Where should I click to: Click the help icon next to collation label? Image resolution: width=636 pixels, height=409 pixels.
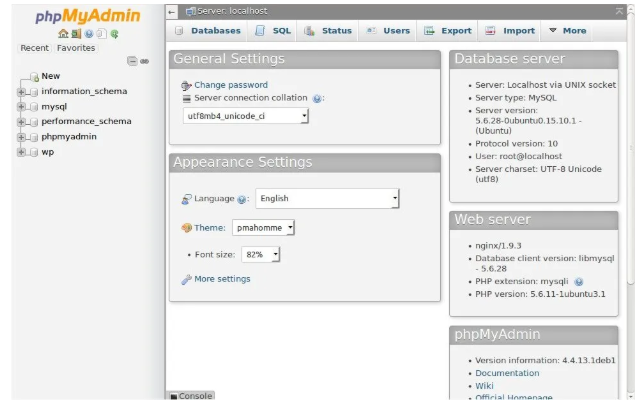(318, 99)
